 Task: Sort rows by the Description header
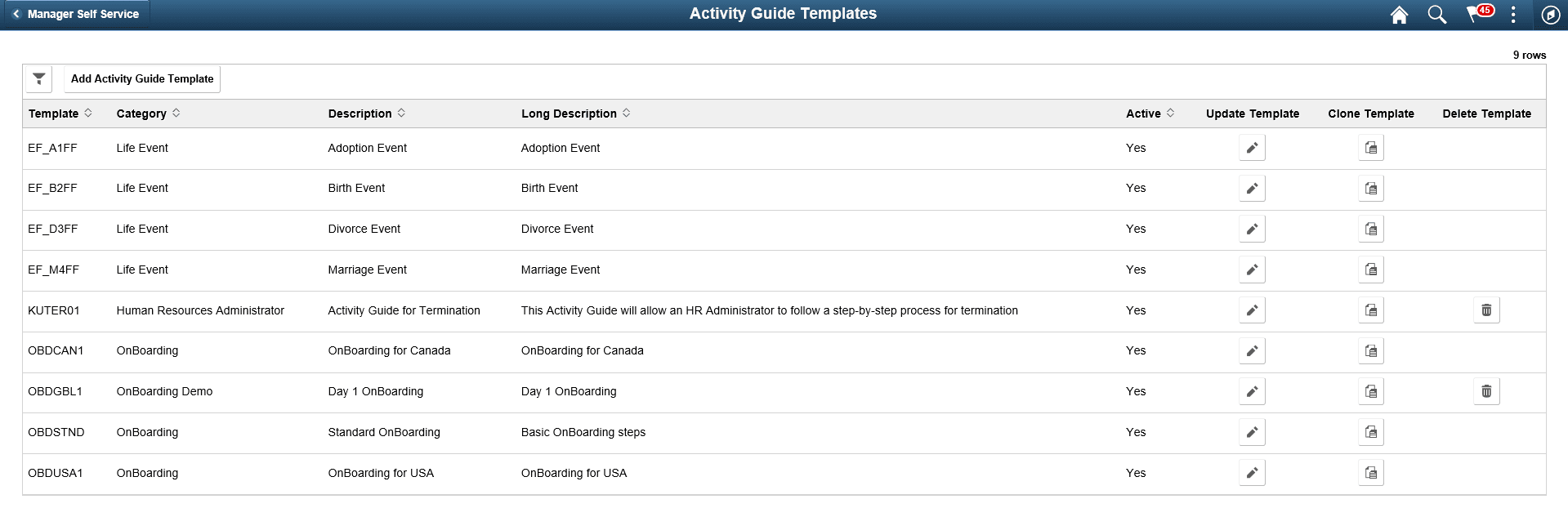(x=360, y=114)
